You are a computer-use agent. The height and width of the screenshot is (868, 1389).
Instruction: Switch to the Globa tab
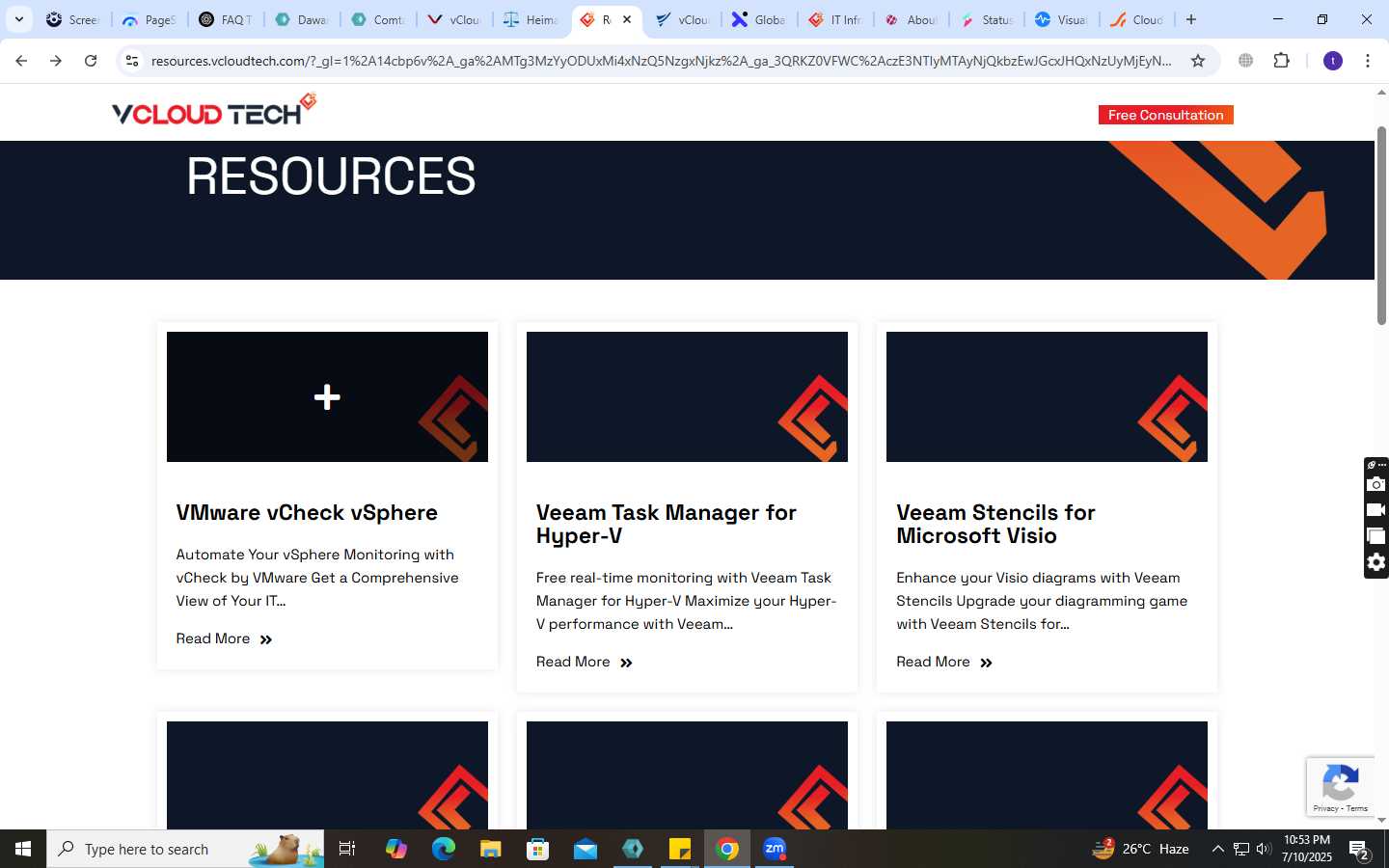click(759, 19)
